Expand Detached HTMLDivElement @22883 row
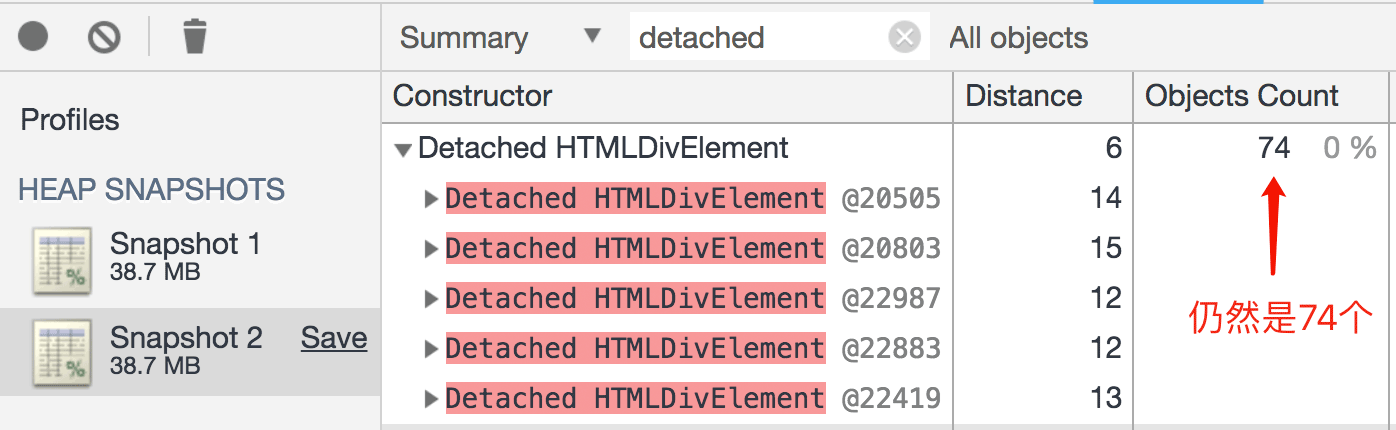1396x430 pixels. (x=431, y=348)
